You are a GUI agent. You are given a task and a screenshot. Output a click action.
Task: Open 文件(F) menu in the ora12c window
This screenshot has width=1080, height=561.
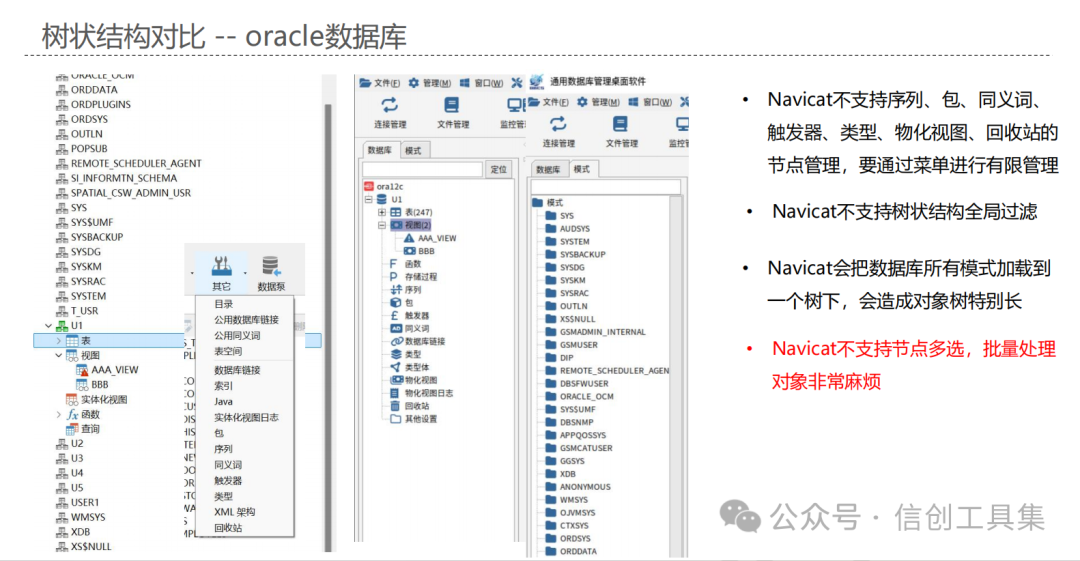380,83
